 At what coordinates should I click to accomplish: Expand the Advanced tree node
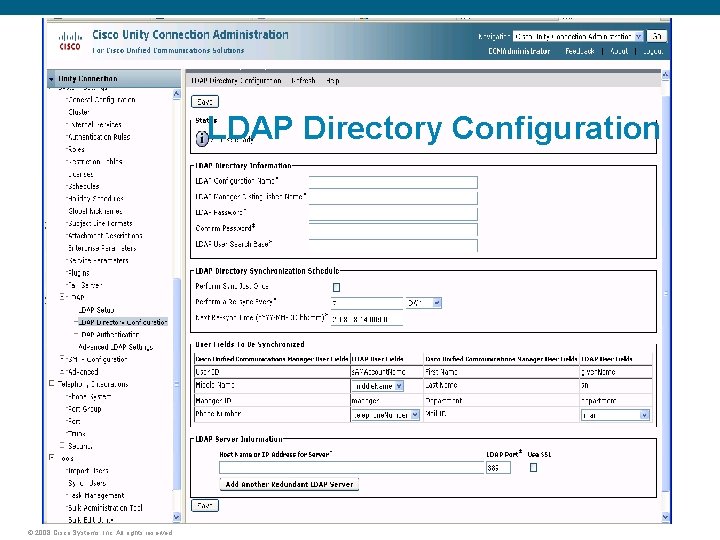pyautogui.click(x=62, y=371)
